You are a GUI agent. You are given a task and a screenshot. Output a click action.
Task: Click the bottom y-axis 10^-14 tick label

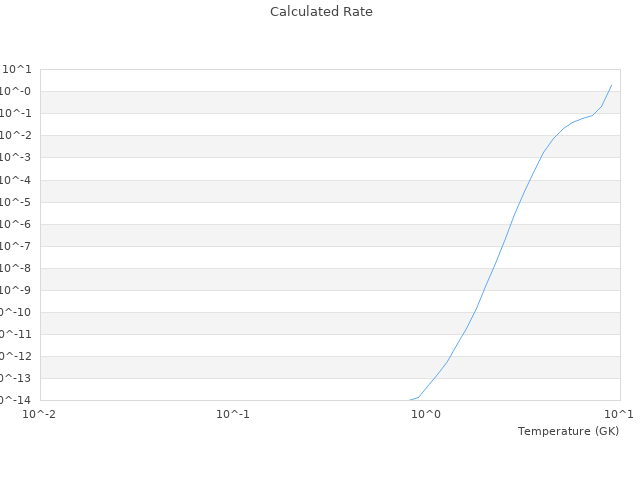[x=16, y=400]
